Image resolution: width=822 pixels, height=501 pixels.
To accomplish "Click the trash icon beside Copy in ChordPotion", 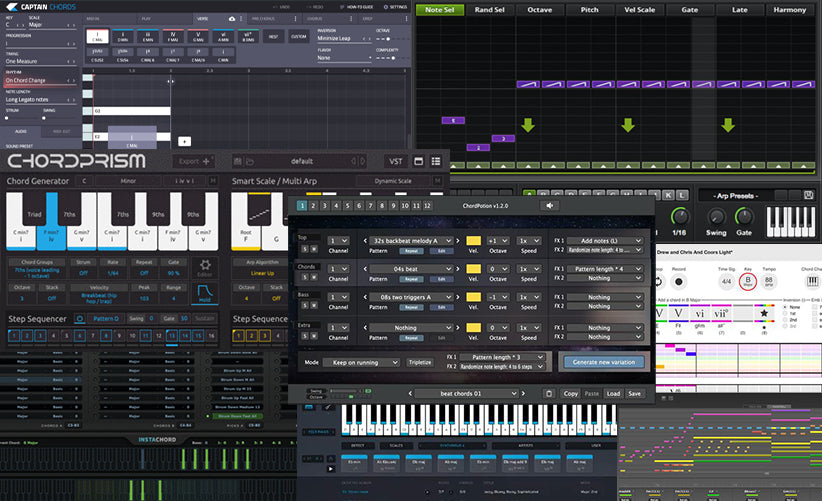I will pos(549,394).
